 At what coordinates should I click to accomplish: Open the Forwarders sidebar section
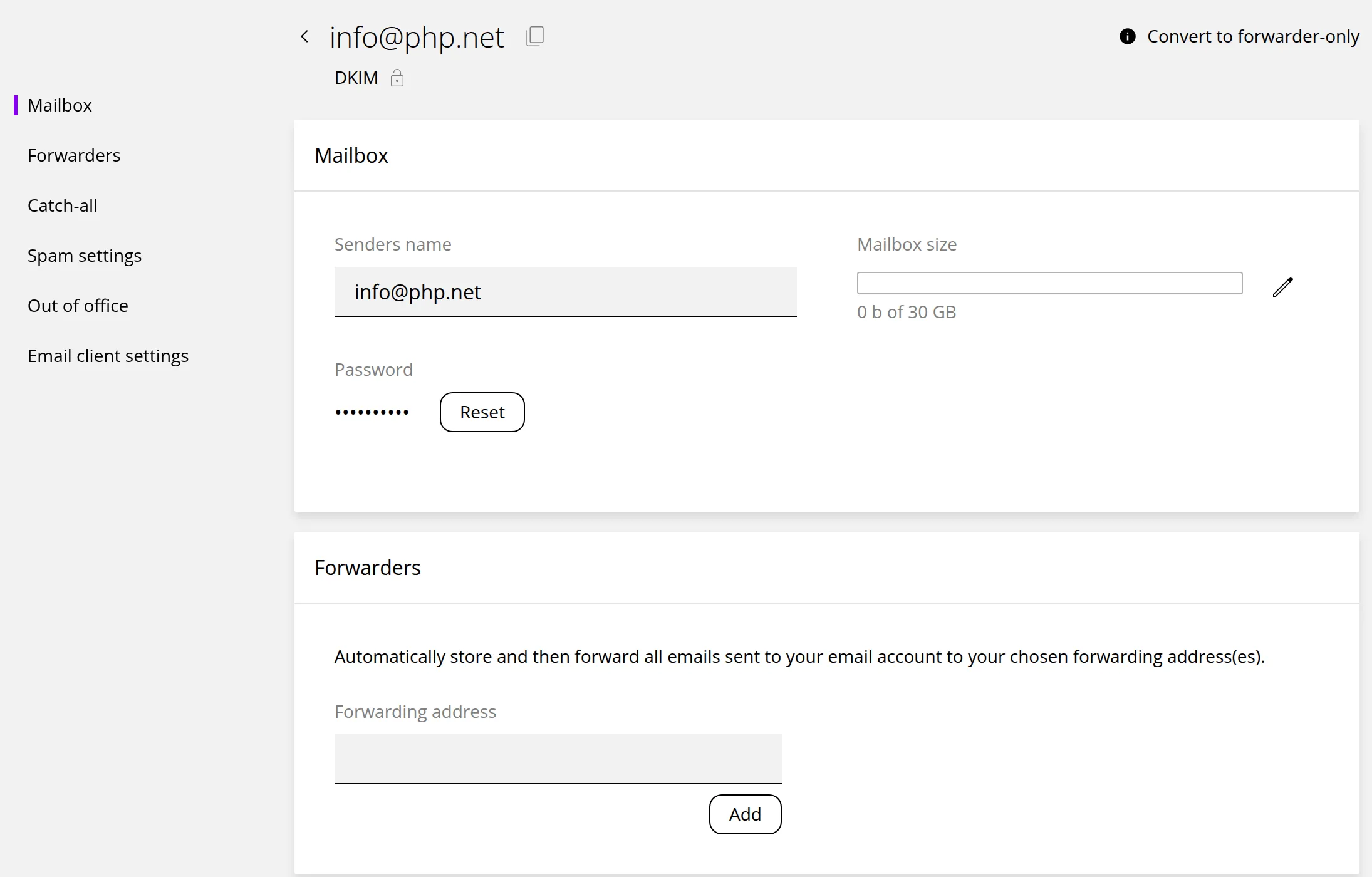pos(74,155)
